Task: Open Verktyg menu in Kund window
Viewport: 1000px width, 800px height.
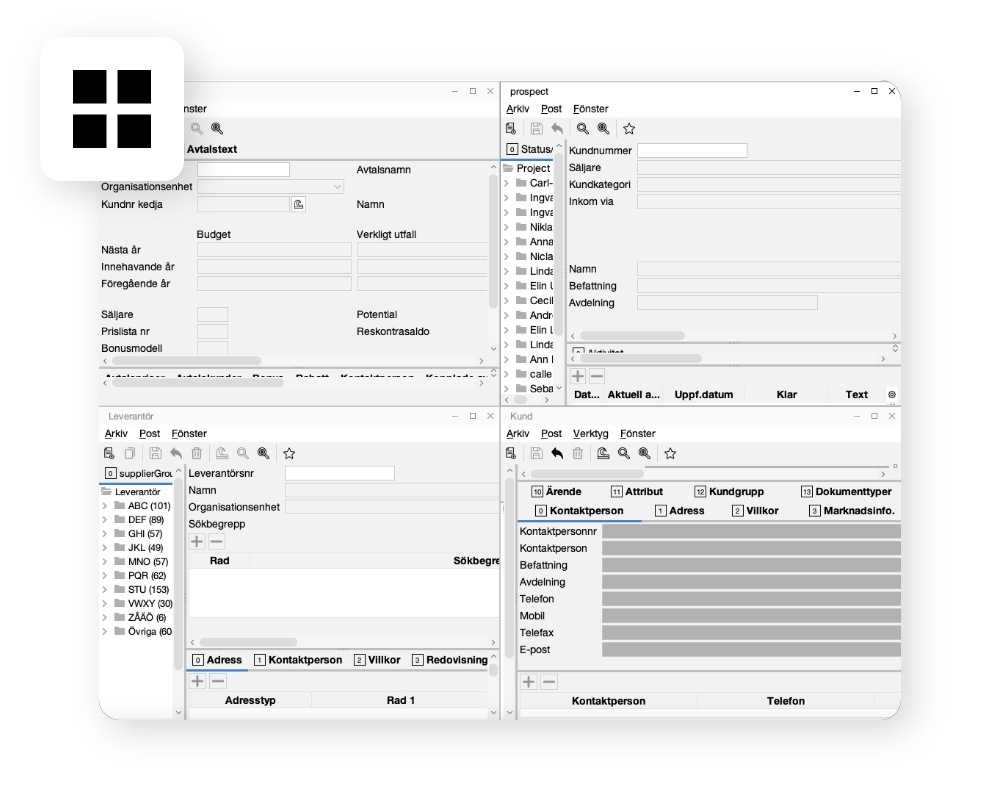Action: [x=591, y=434]
